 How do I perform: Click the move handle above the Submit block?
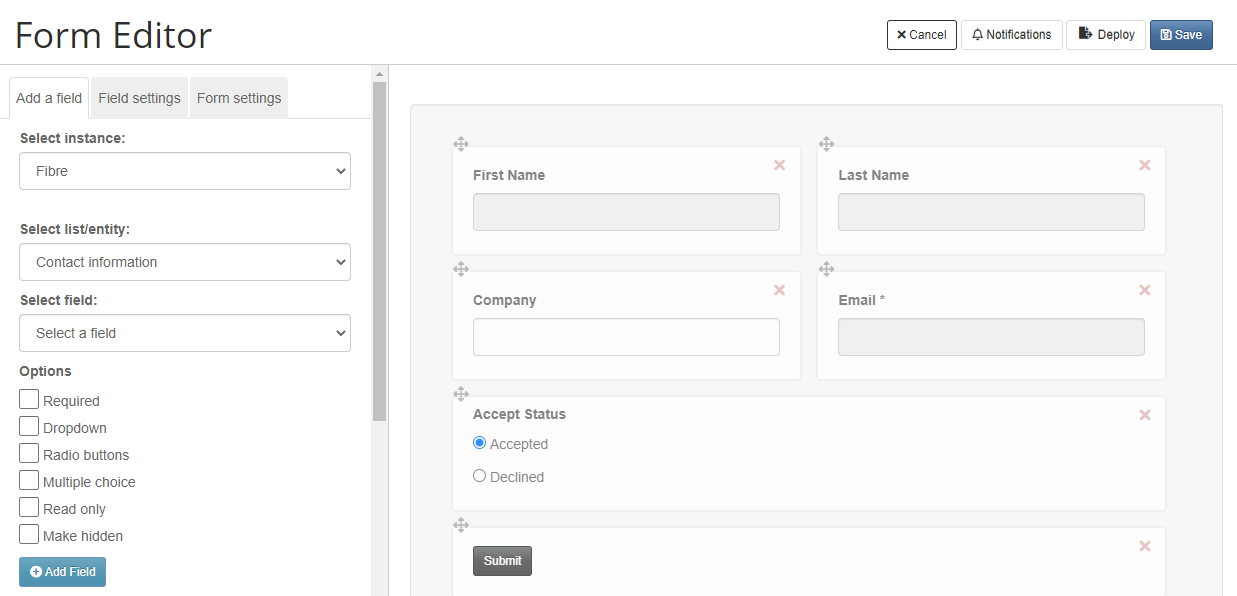click(x=461, y=525)
